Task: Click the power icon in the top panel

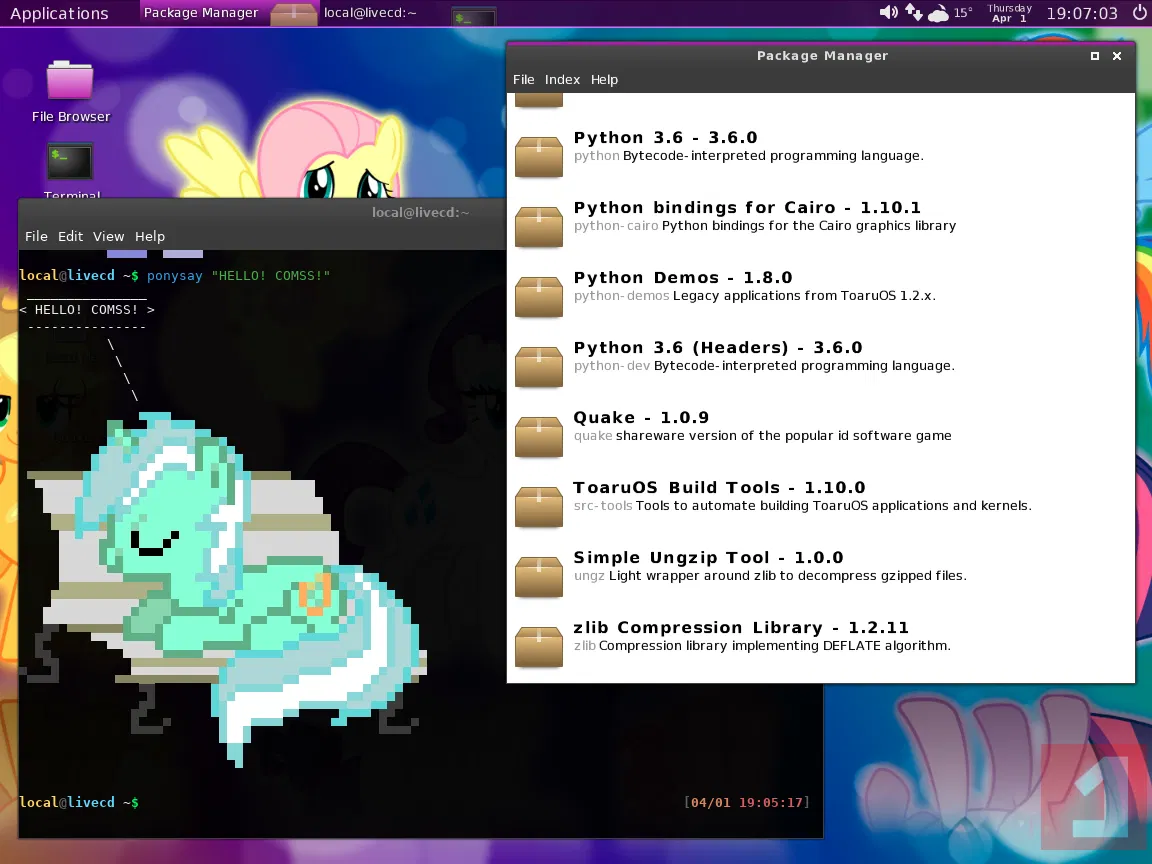Action: pos(1139,12)
